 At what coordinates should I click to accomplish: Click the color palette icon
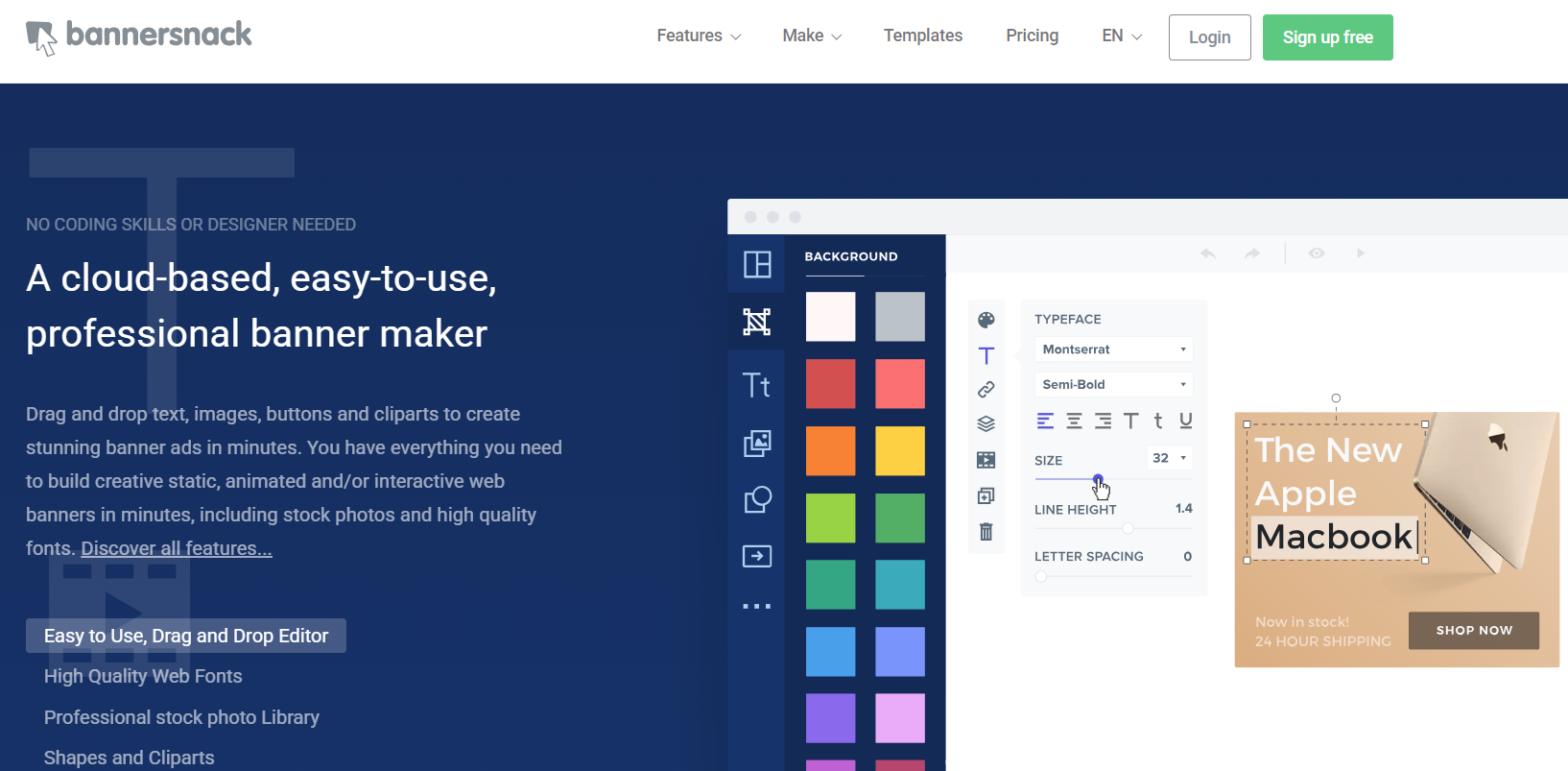986,320
